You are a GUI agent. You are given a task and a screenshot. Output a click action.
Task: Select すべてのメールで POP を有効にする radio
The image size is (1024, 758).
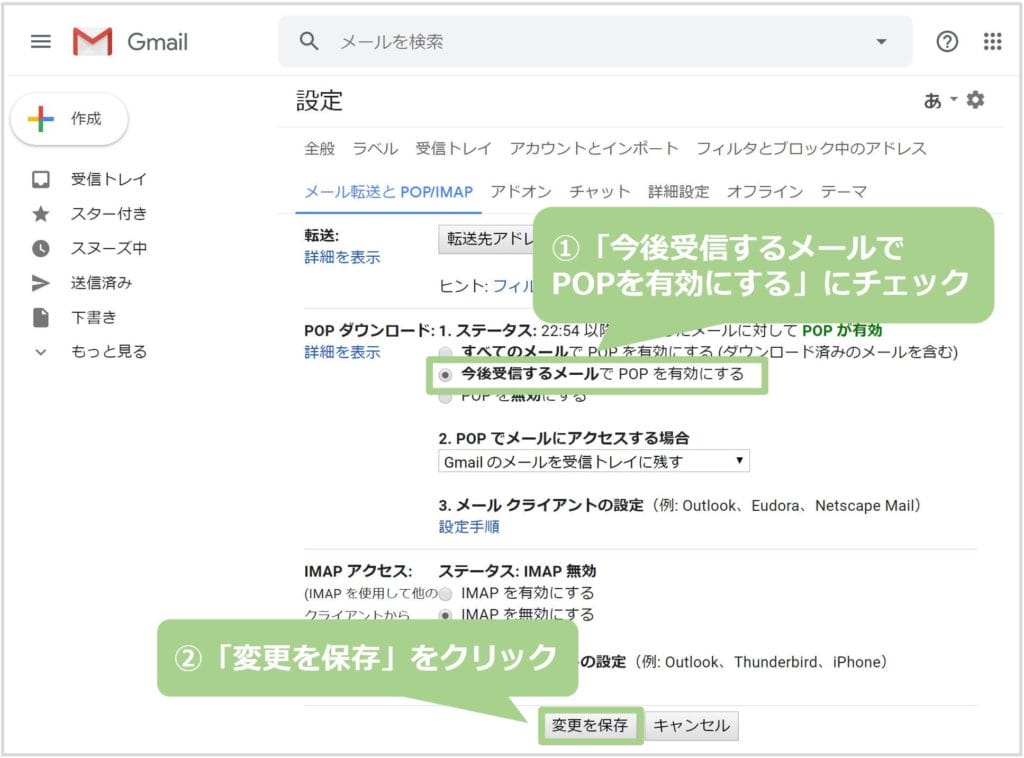tap(445, 353)
